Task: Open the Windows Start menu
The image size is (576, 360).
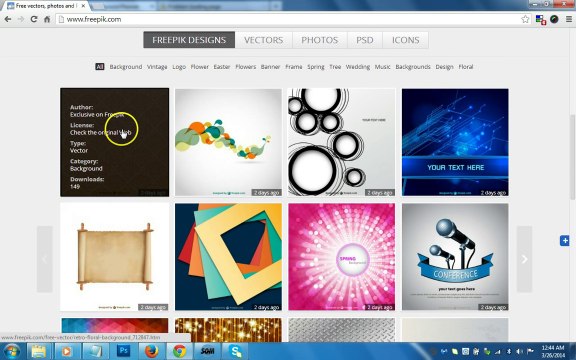Action: (12, 351)
